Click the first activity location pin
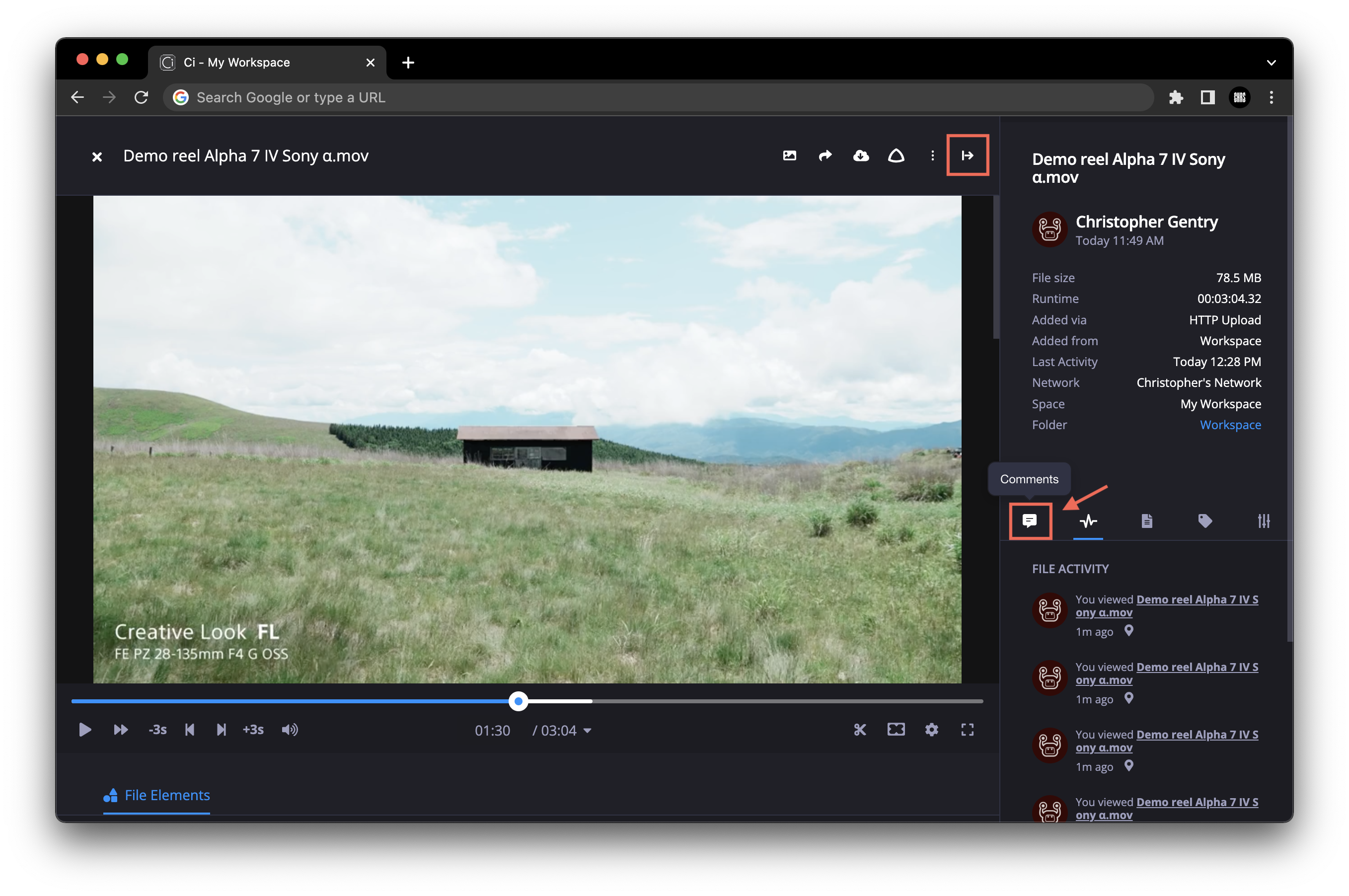The width and height of the screenshot is (1349, 896). (x=1128, y=631)
